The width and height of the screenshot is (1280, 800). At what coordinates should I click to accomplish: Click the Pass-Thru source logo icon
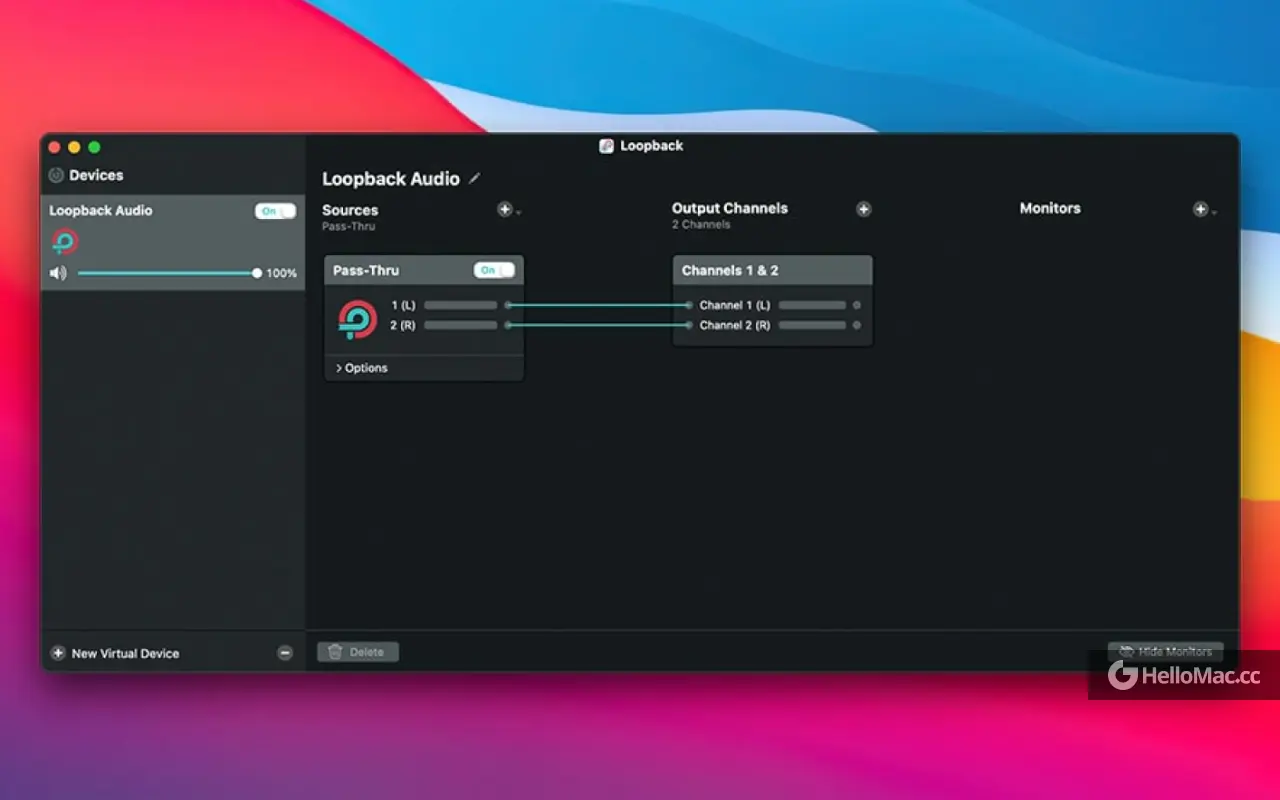[x=357, y=319]
